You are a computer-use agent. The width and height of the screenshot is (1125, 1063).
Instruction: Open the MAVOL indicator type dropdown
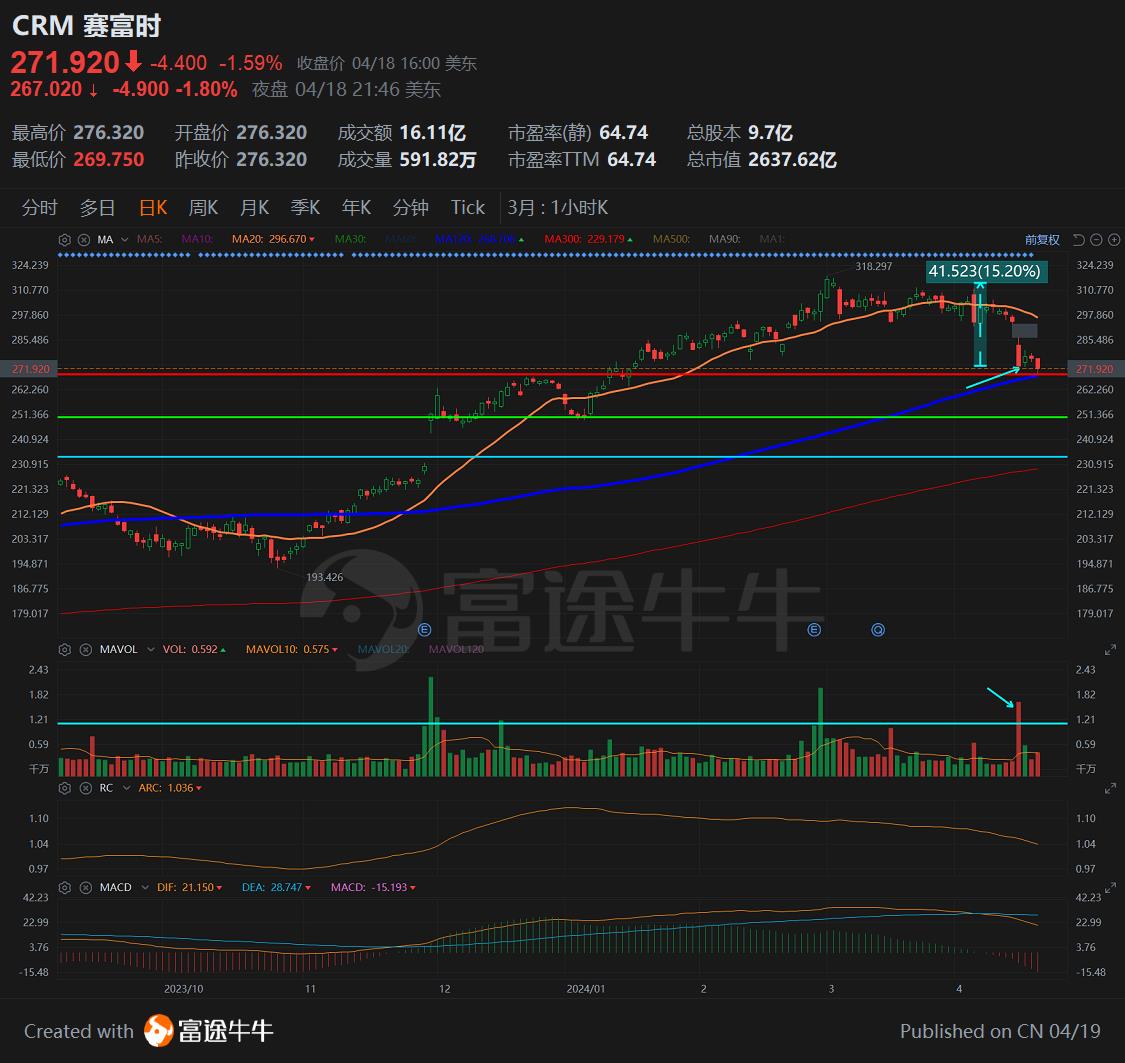coord(151,649)
